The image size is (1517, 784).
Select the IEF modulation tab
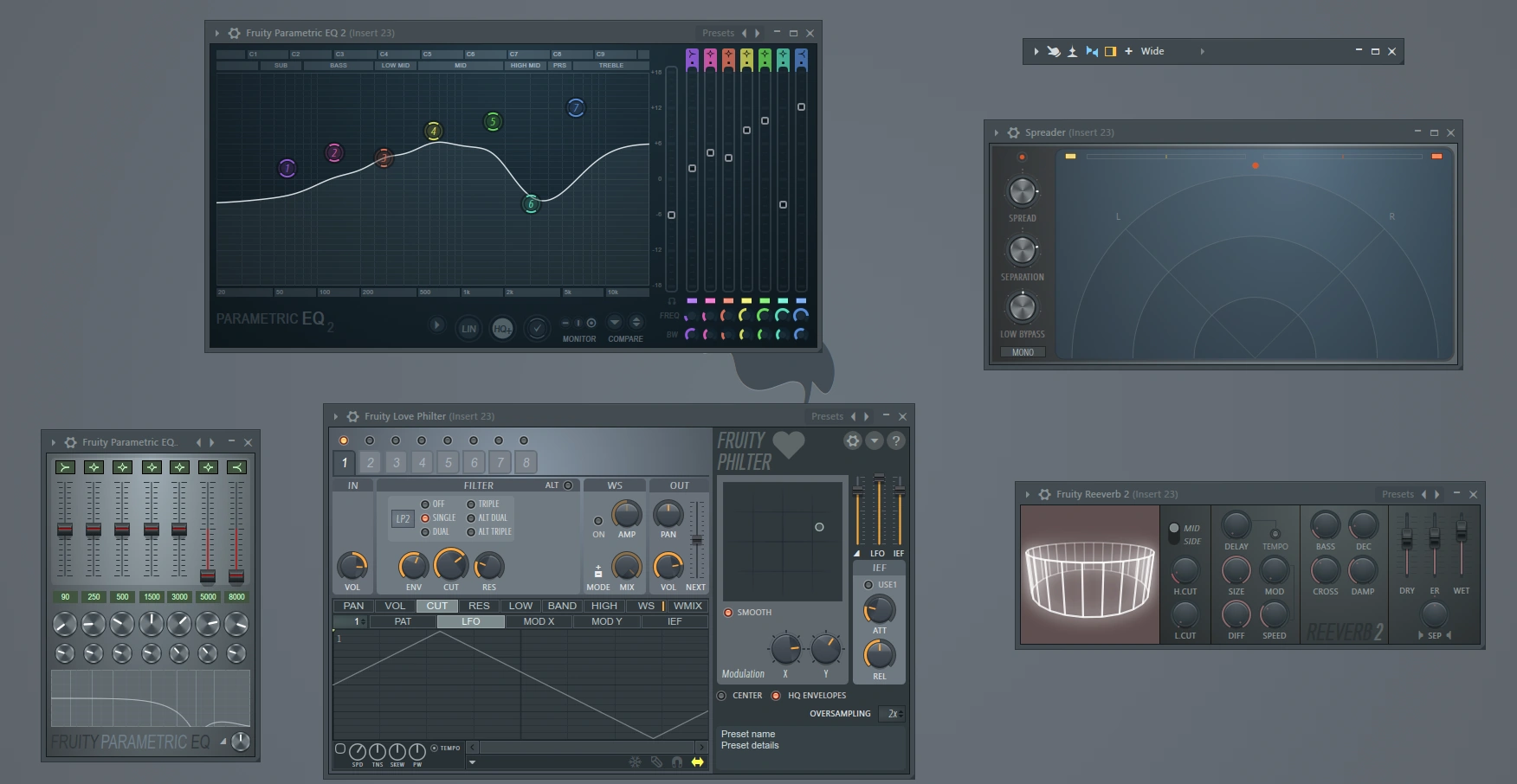pos(675,621)
